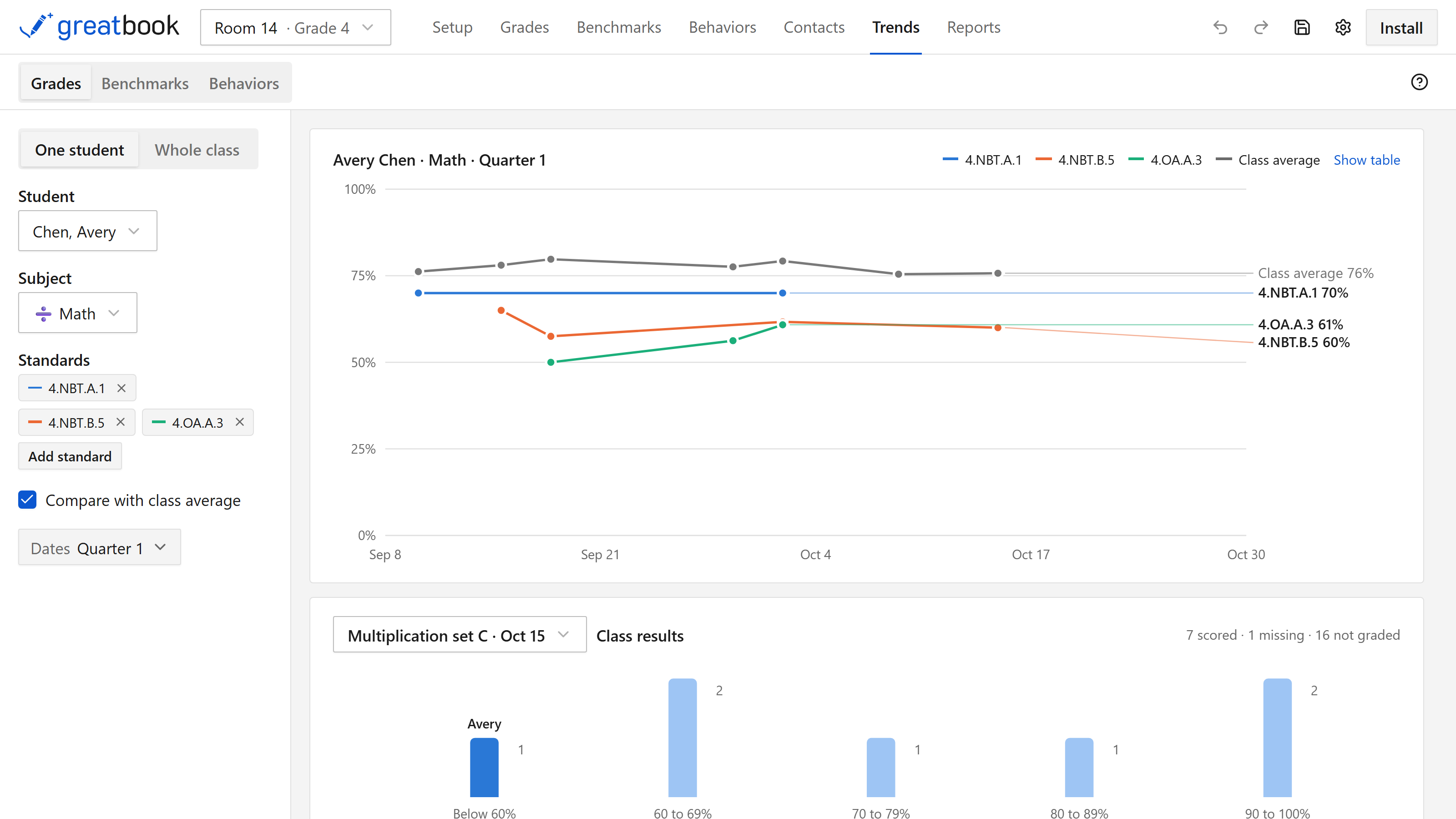Click the 60 to 69% bar
This screenshot has width=1456, height=819.
pos(682,738)
